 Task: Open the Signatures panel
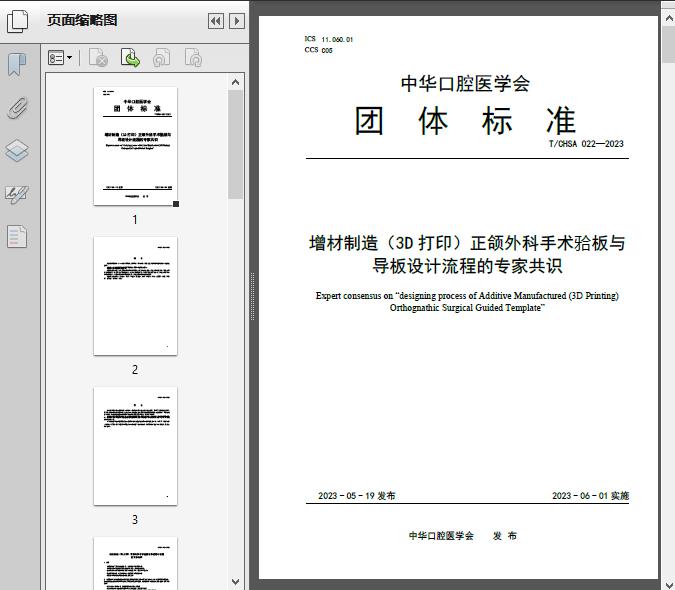(17, 194)
